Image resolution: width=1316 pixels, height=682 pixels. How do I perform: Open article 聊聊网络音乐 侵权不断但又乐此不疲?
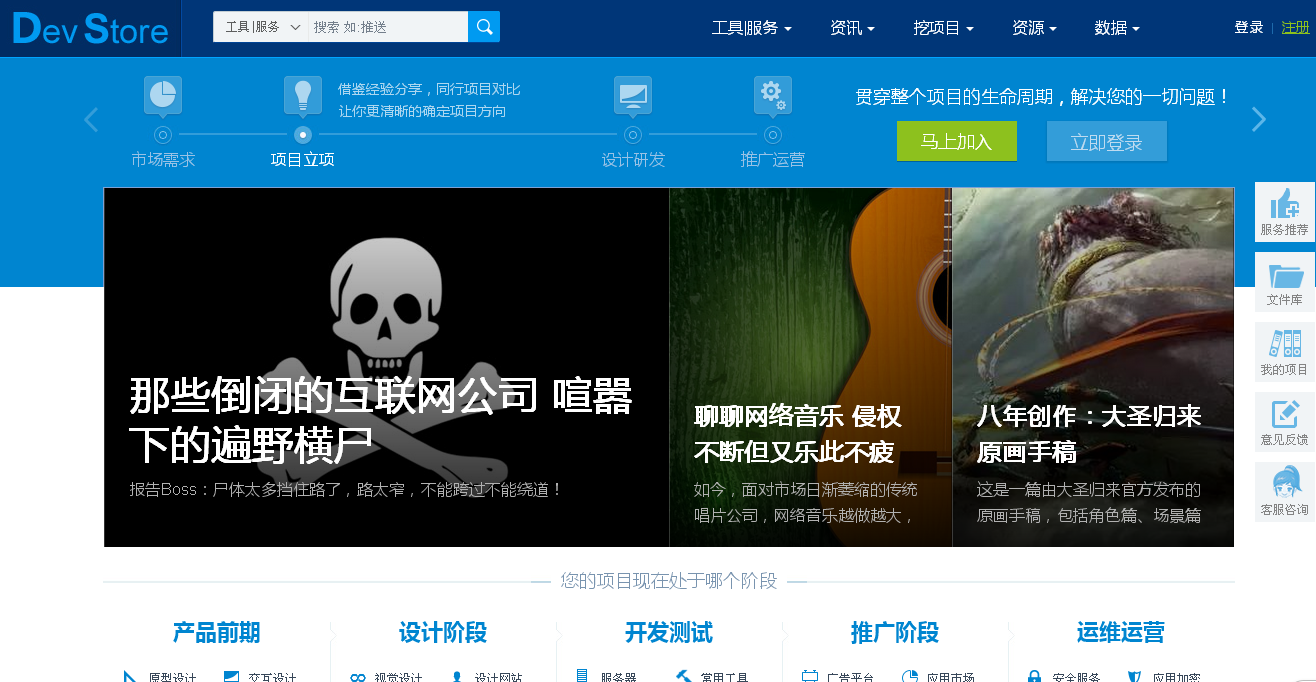[x=798, y=434]
